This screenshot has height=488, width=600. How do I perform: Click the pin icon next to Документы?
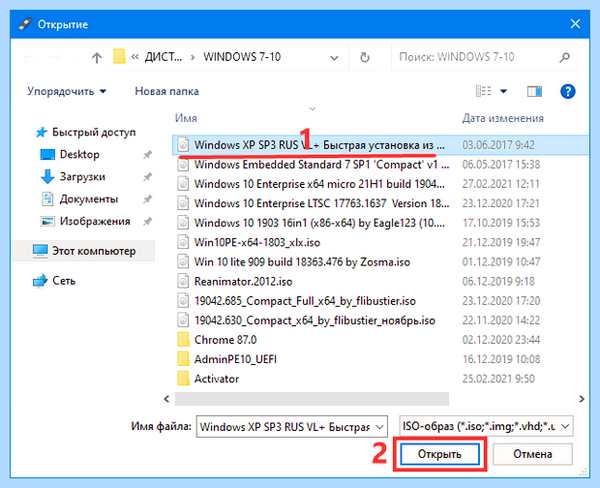click(147, 199)
